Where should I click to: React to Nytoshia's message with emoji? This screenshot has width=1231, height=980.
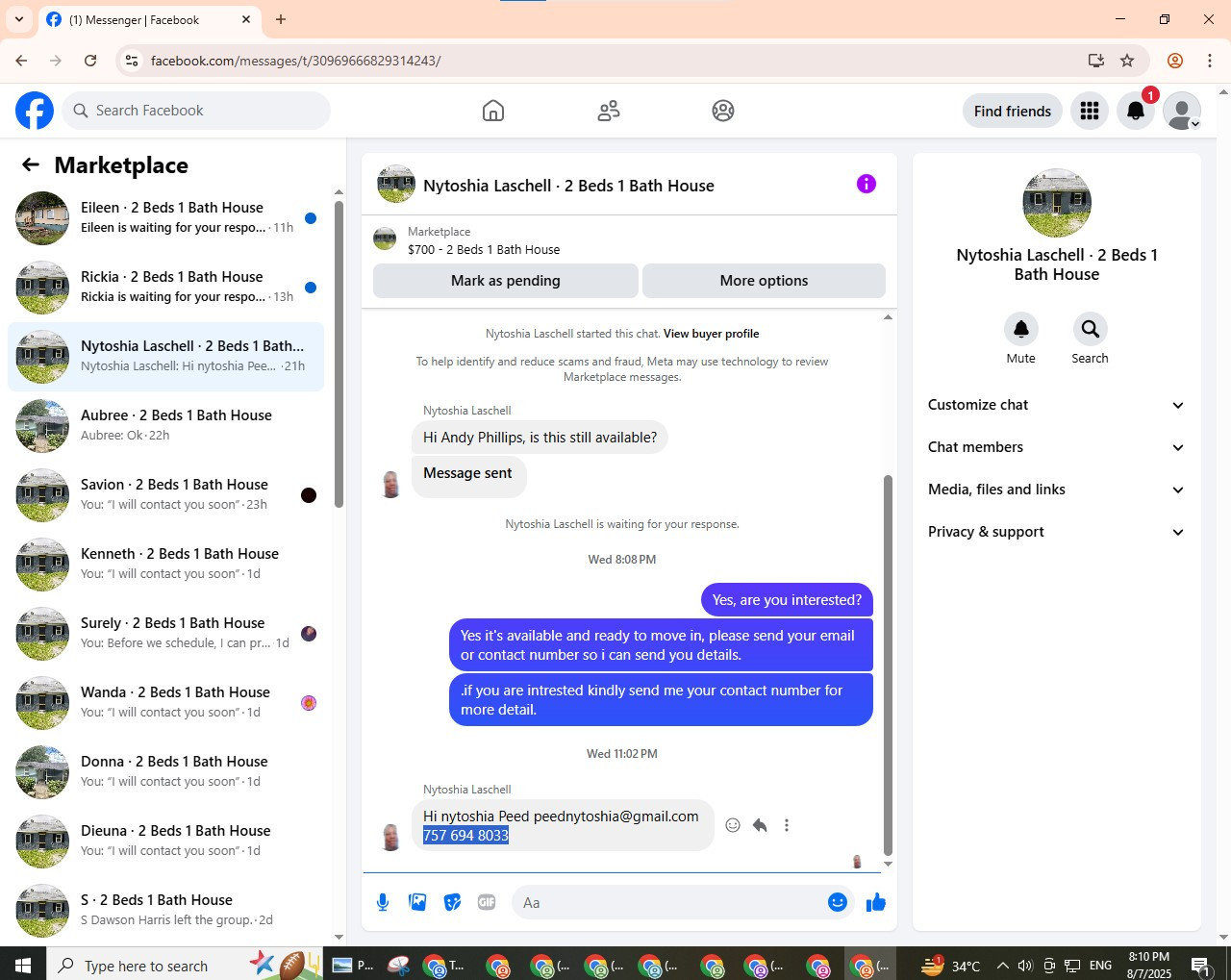point(733,825)
